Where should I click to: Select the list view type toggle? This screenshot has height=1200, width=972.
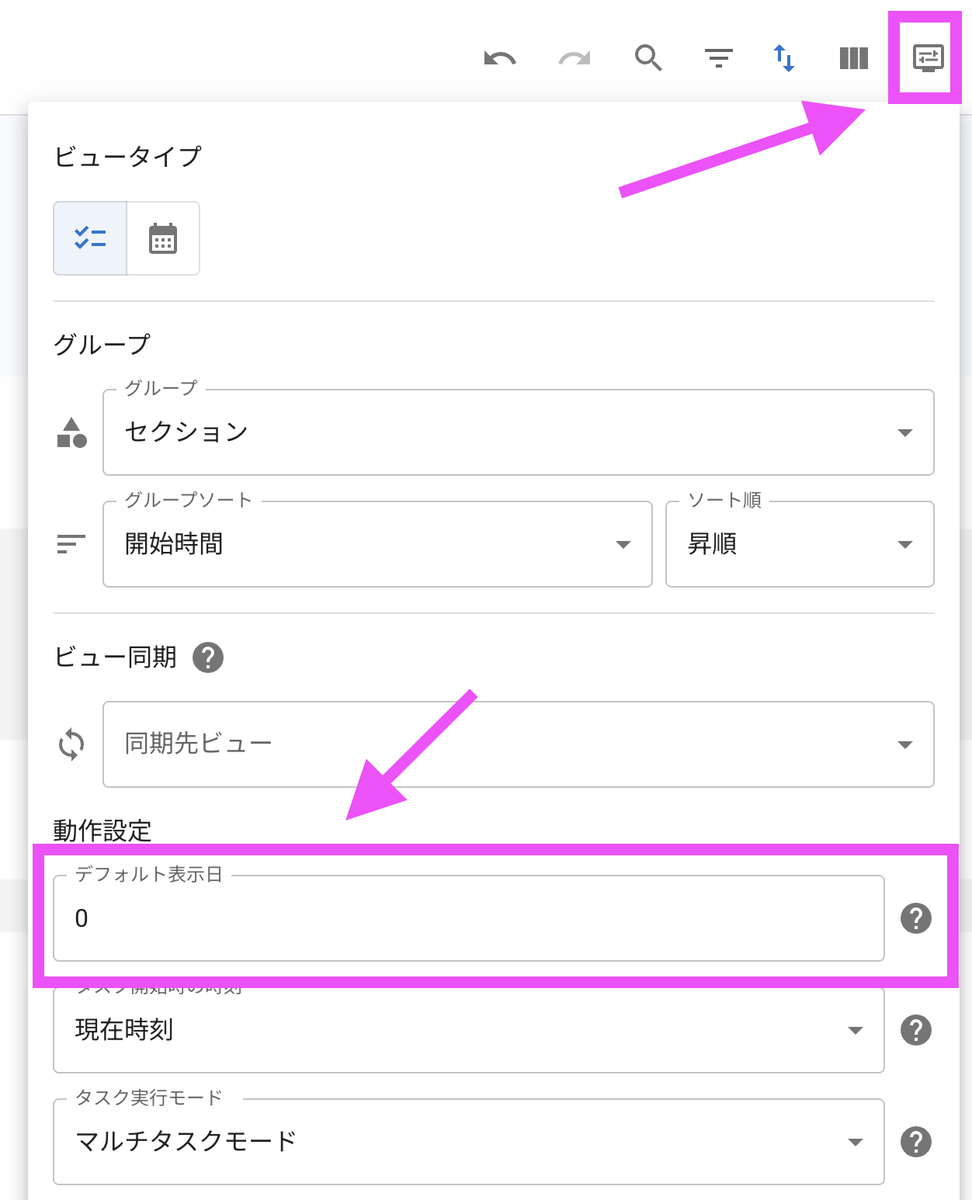tap(89, 238)
